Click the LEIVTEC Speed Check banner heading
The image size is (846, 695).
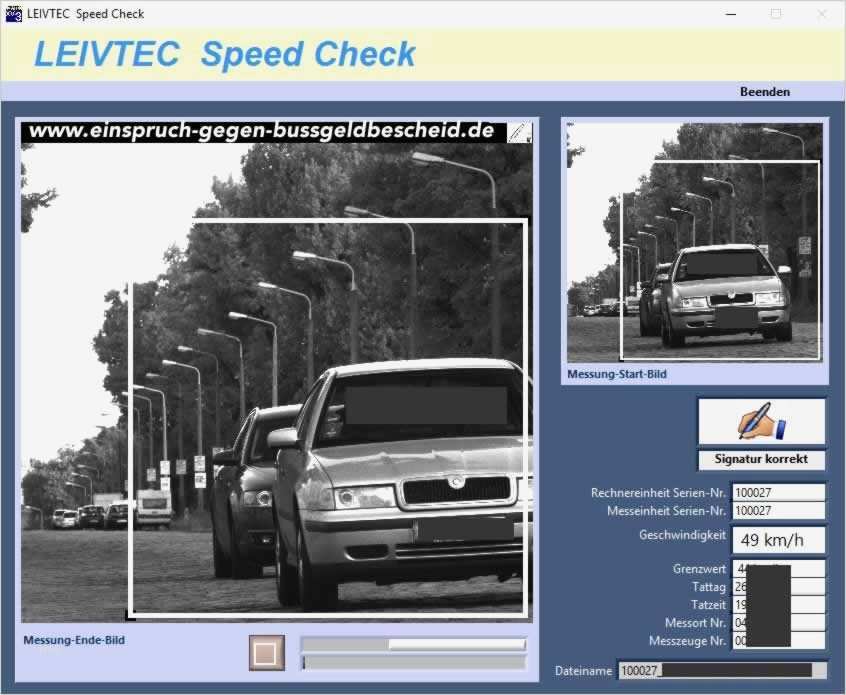(x=224, y=54)
